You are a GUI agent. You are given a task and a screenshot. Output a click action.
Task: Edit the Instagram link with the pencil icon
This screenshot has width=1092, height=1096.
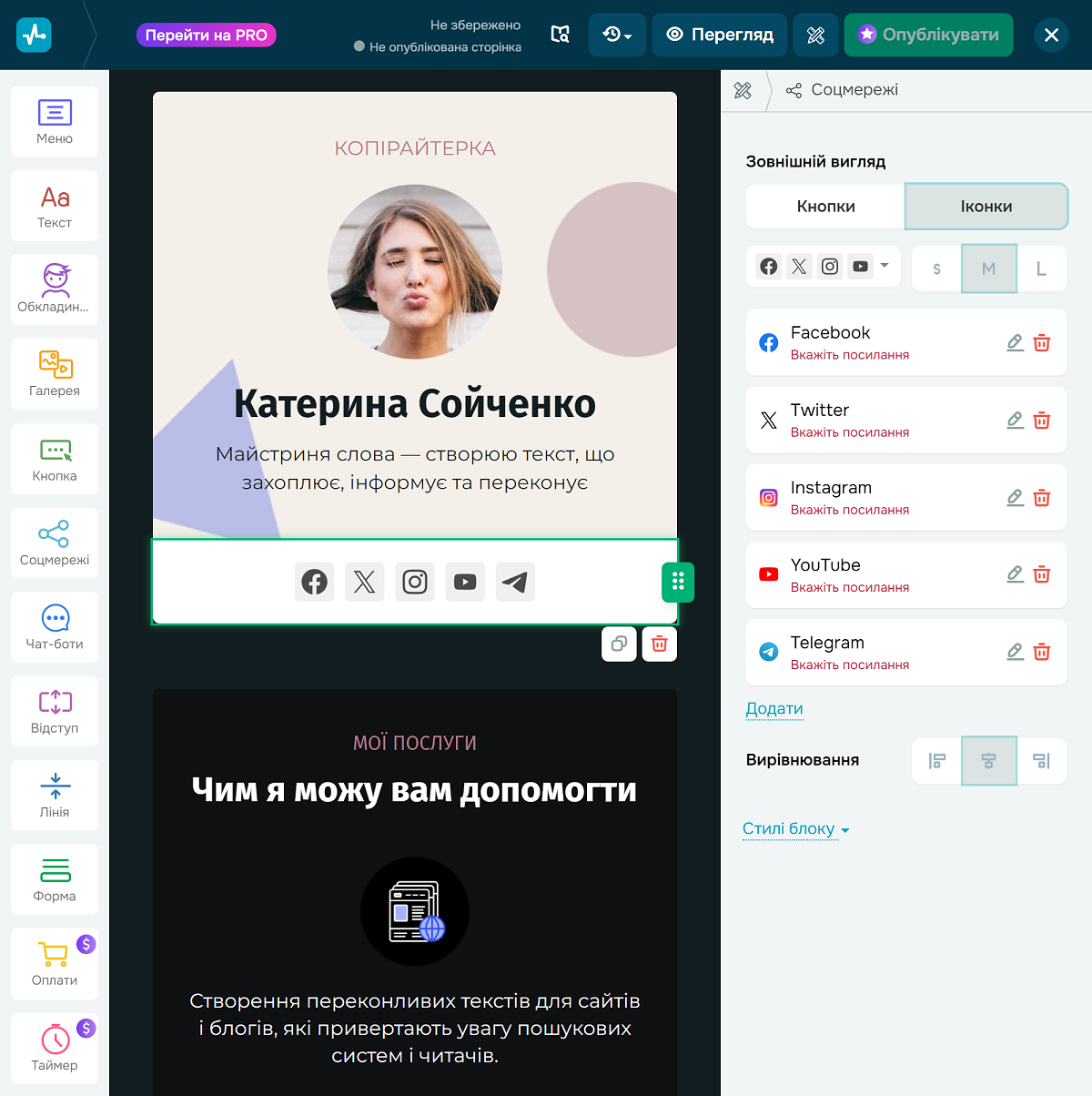[x=1015, y=498]
